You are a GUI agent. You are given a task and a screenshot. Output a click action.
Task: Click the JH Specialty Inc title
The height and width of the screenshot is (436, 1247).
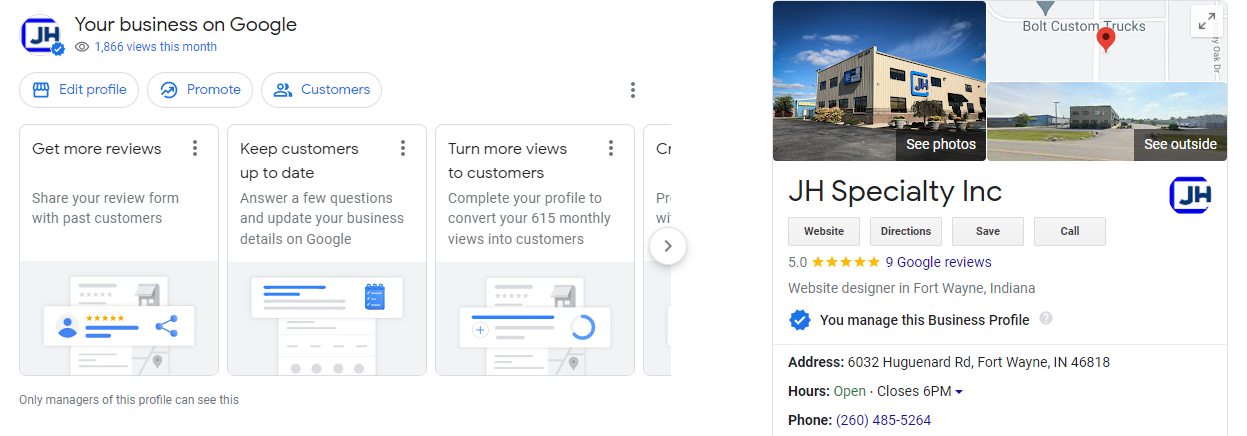[x=895, y=191]
